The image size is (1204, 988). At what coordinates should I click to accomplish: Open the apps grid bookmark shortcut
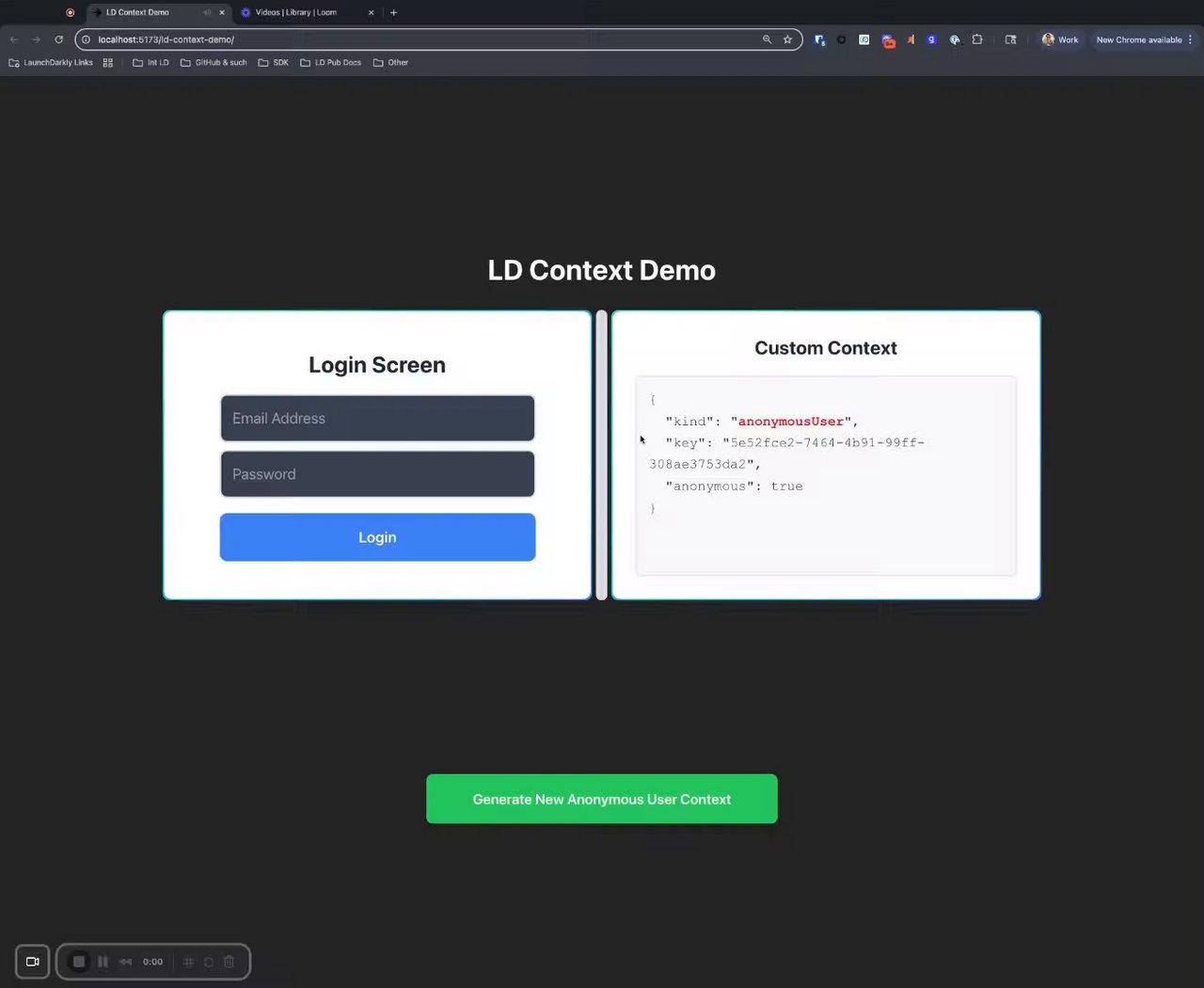pyautogui.click(x=108, y=63)
